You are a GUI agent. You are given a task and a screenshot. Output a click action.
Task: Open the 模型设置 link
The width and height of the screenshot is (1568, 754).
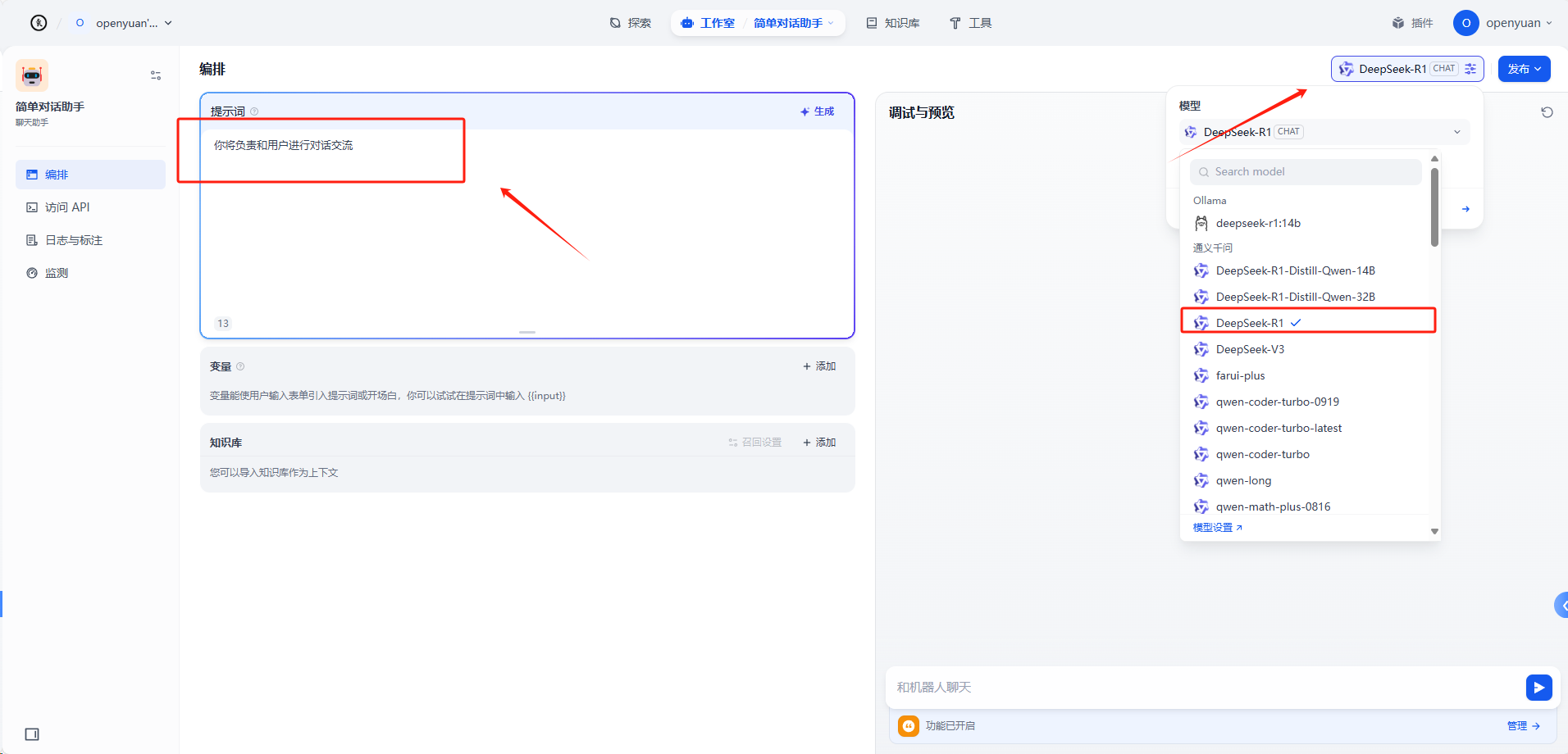coord(1217,528)
